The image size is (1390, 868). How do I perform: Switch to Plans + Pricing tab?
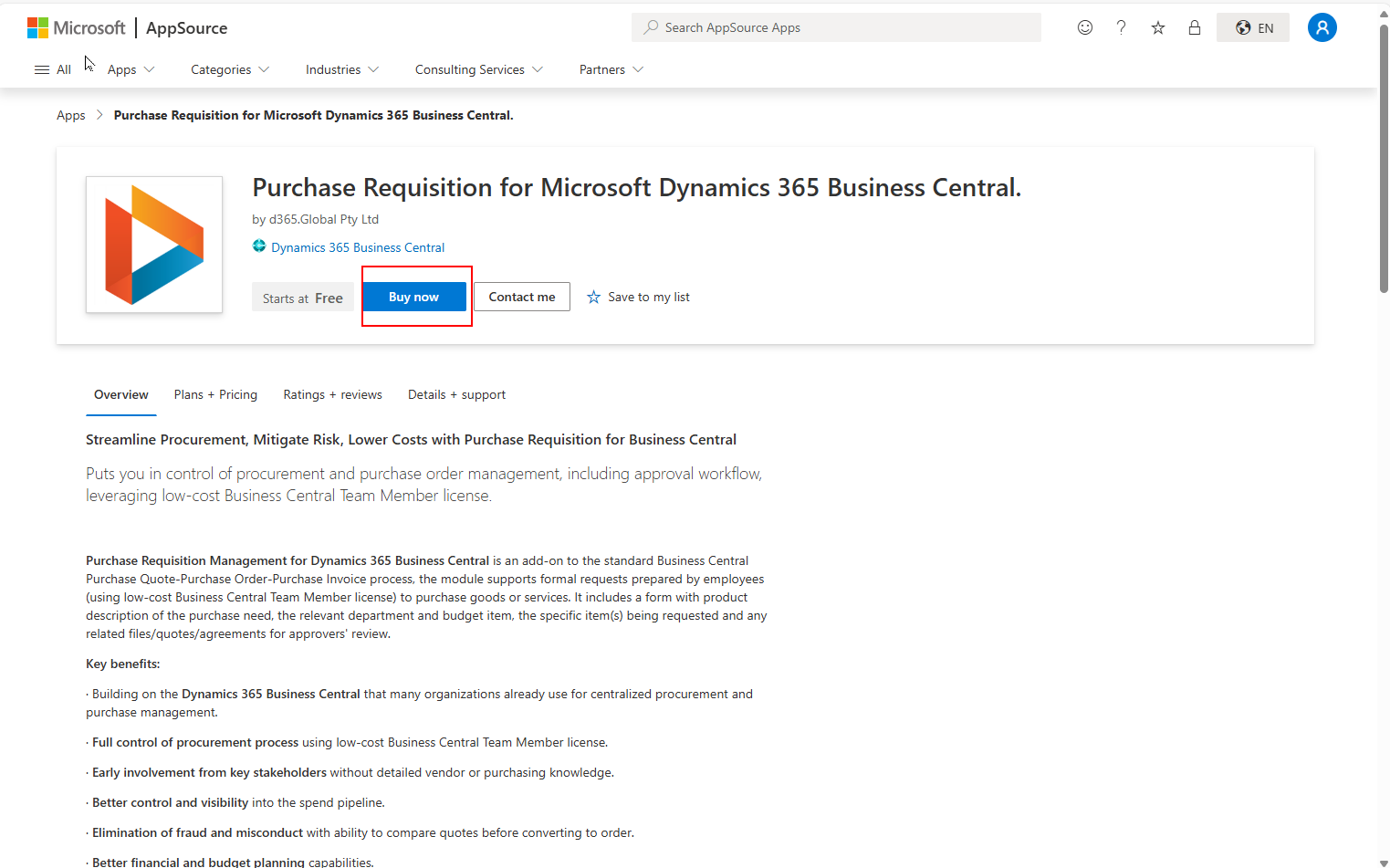click(x=215, y=394)
